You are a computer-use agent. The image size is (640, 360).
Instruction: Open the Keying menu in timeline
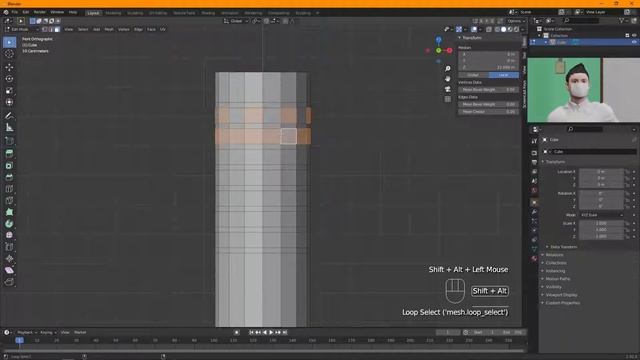48,333
